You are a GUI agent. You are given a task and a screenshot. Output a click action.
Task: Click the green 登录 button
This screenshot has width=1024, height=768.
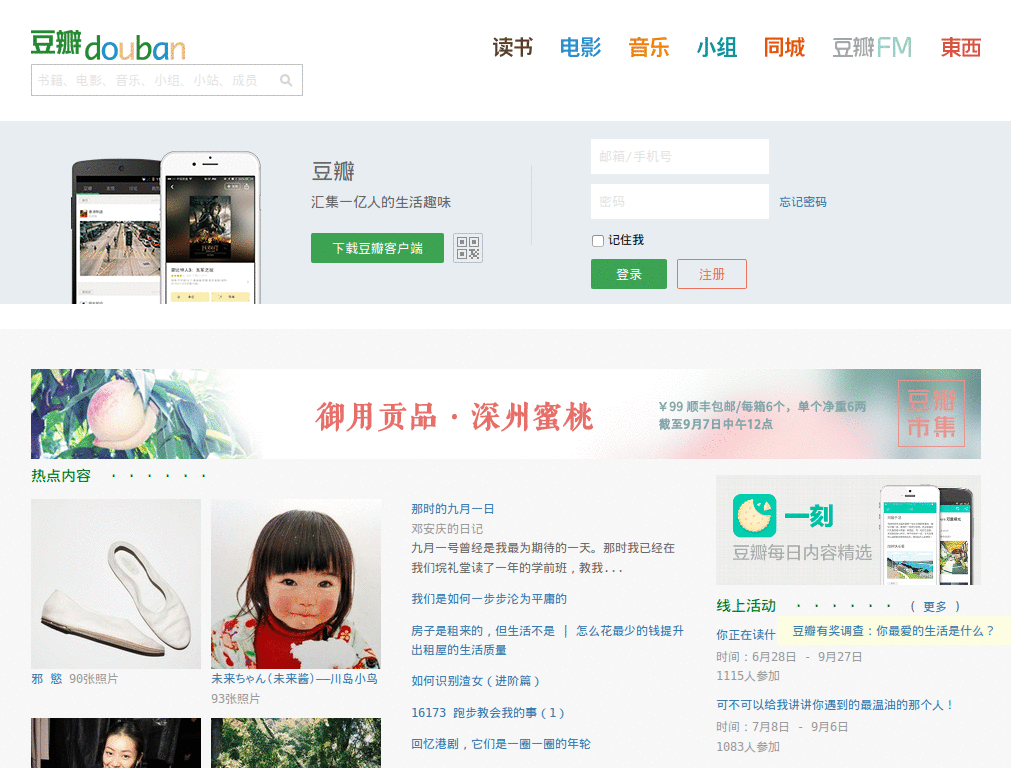(628, 273)
